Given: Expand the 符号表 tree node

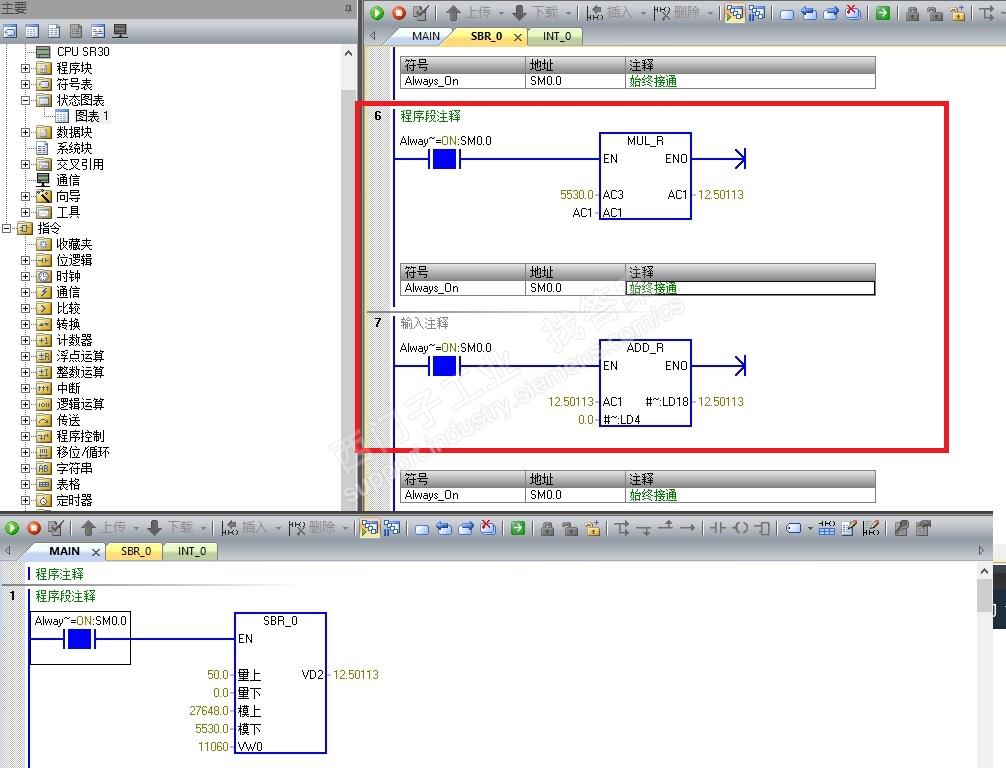Looking at the screenshot, I should pos(25,84).
